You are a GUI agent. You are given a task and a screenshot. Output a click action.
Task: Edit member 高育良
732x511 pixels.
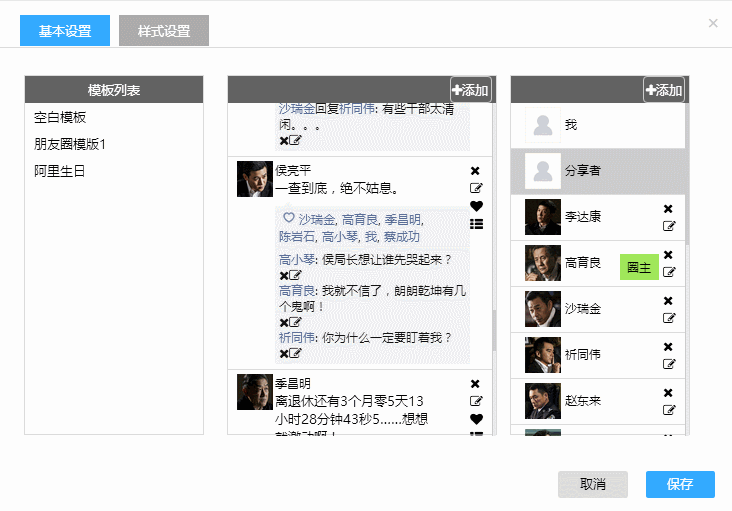[x=669, y=272]
